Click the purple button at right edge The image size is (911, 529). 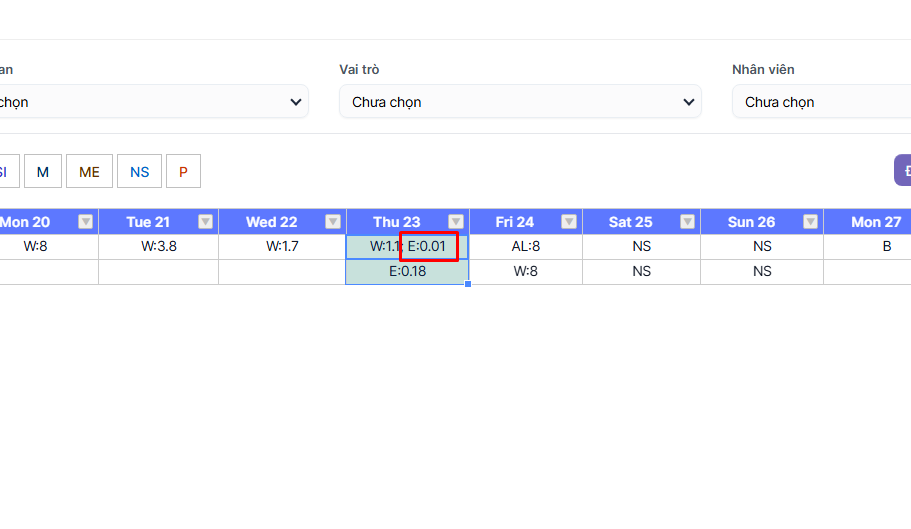pyautogui.click(x=902, y=171)
